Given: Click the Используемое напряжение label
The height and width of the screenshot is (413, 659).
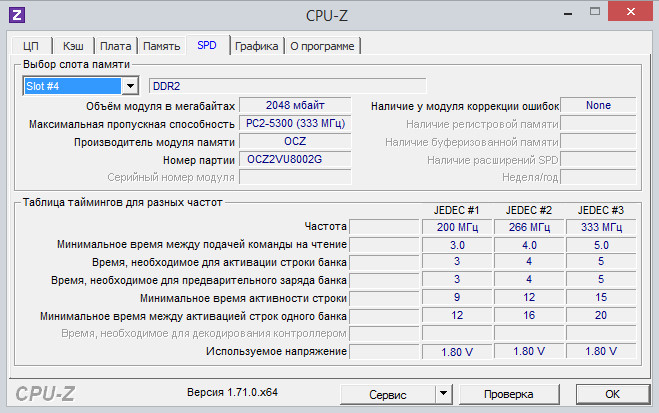Looking at the screenshot, I should [276, 352].
